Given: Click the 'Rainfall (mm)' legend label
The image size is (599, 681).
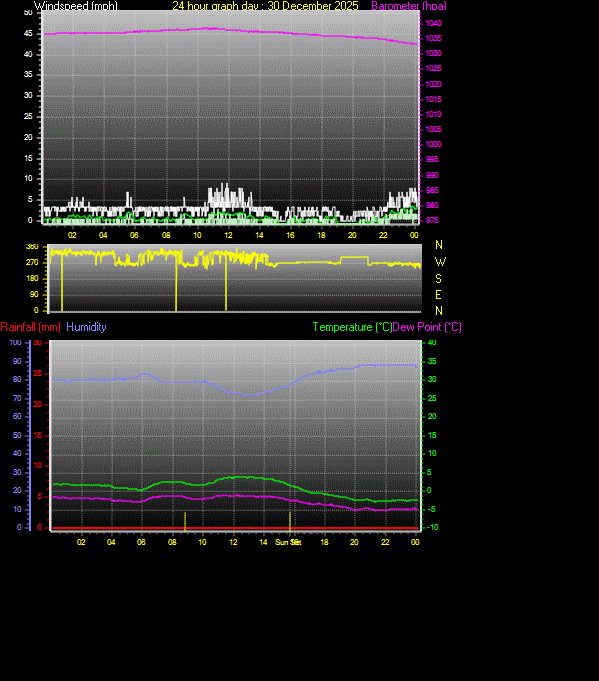Looking at the screenshot, I should 30,327.
